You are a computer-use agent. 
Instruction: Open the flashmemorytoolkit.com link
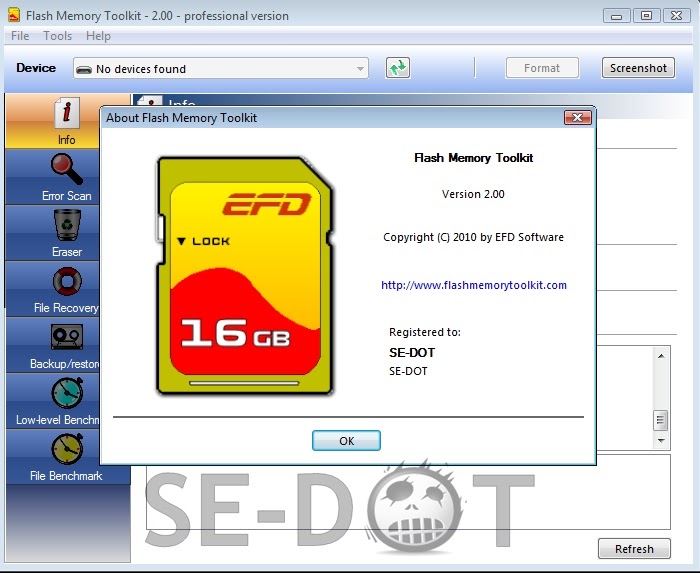474,285
